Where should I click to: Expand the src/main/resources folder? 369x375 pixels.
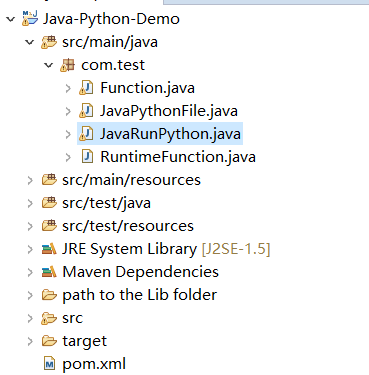[x=30, y=180]
